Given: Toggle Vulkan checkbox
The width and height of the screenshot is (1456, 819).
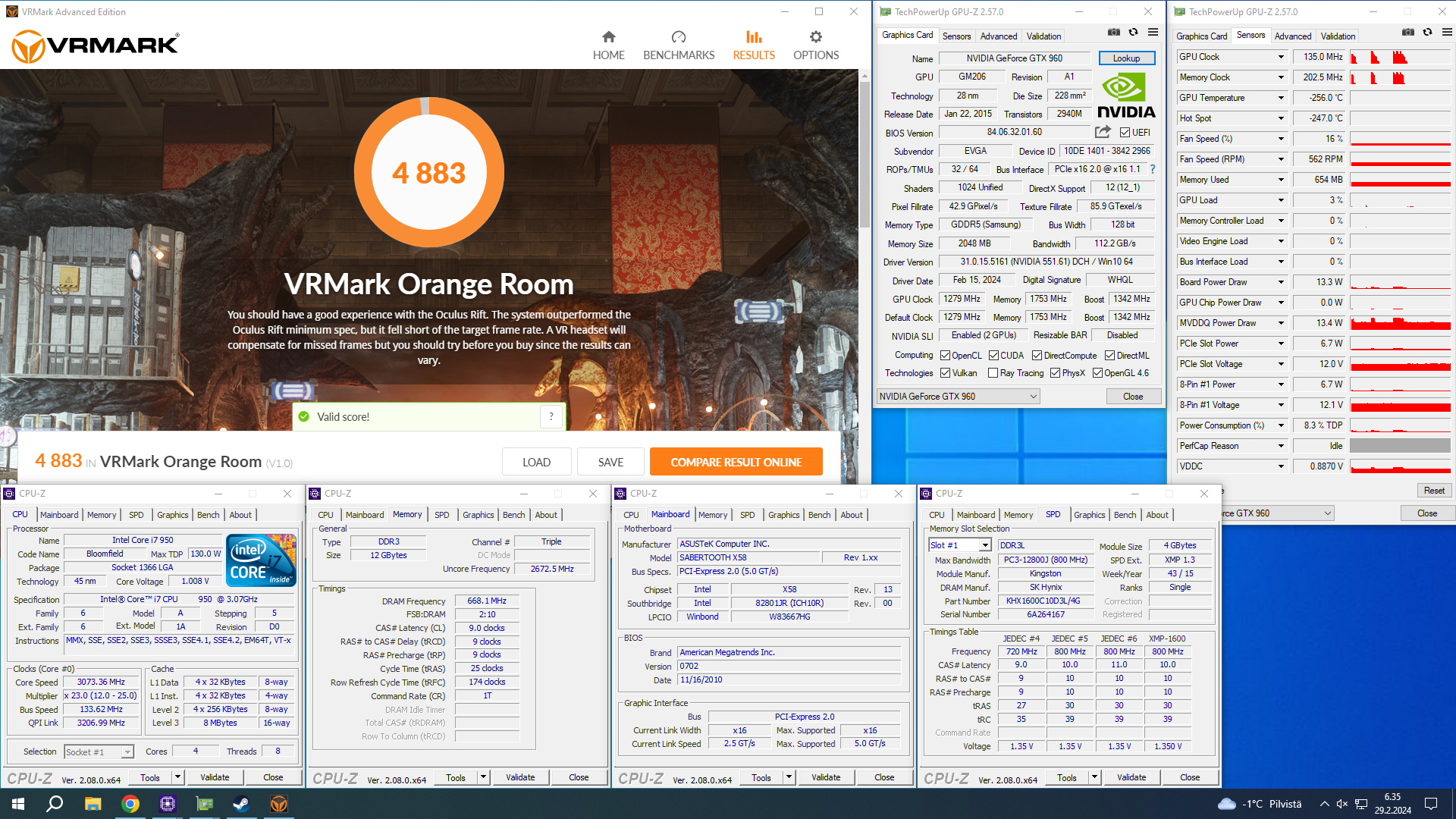Looking at the screenshot, I should coord(946,373).
